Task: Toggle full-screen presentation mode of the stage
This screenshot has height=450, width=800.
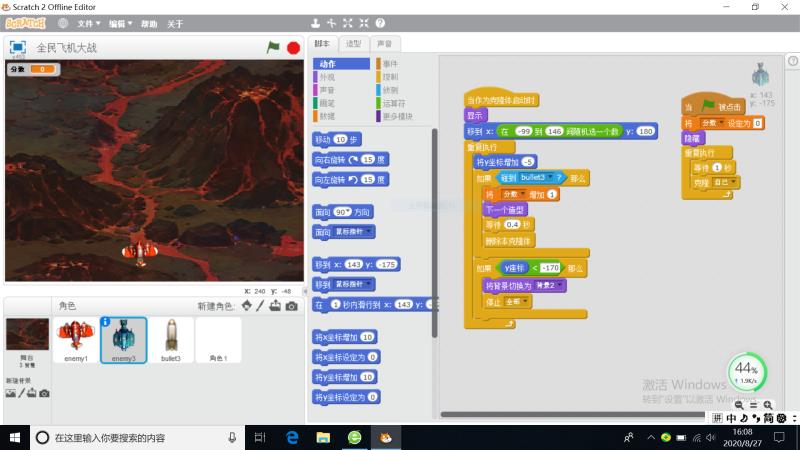Action: 17,47
